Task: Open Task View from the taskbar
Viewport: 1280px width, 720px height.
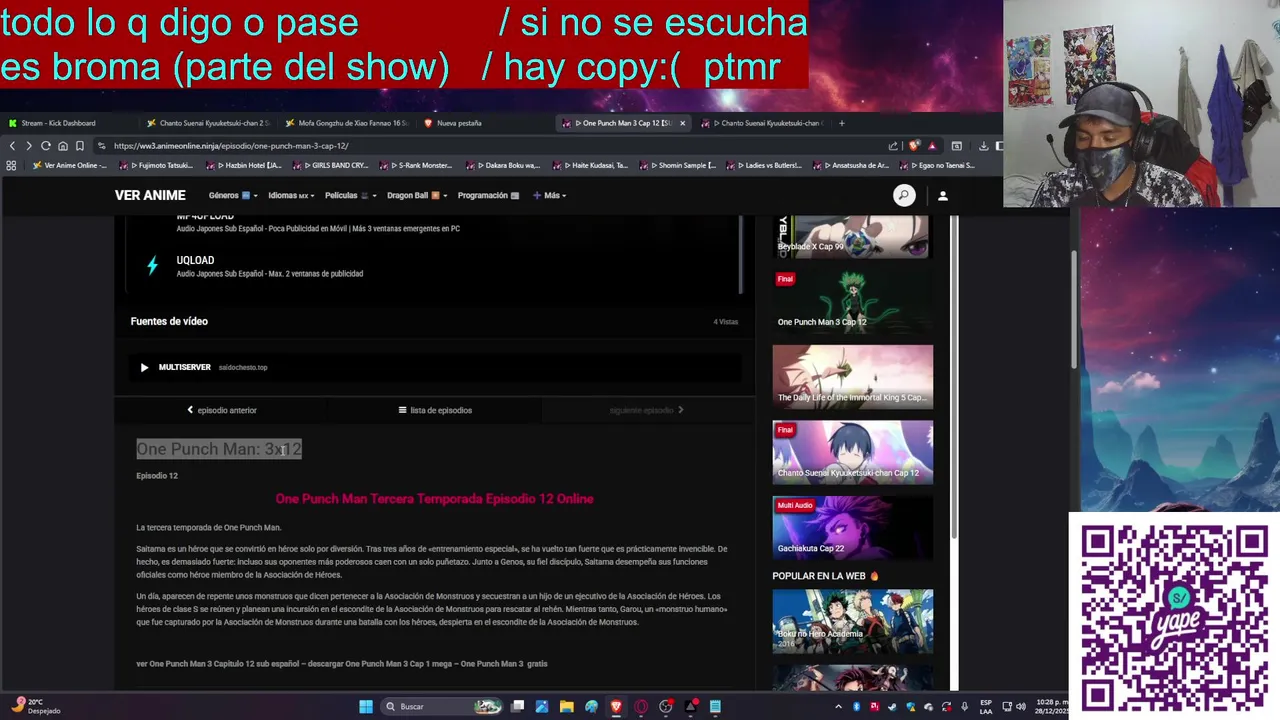Action: 517,707
